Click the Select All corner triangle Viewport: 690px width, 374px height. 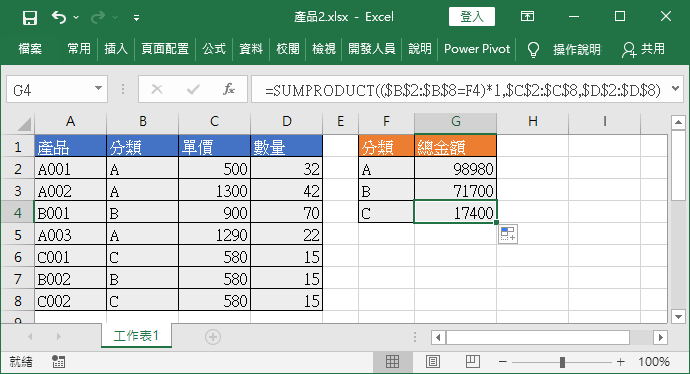pyautogui.click(x=23, y=124)
